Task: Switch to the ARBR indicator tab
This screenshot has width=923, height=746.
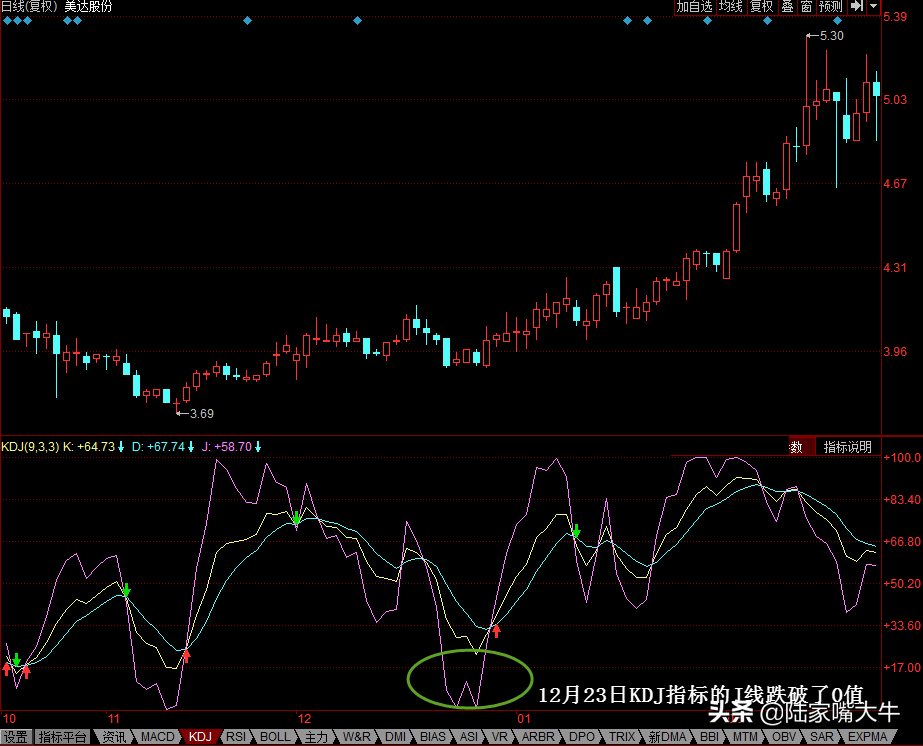Action: click(538, 737)
